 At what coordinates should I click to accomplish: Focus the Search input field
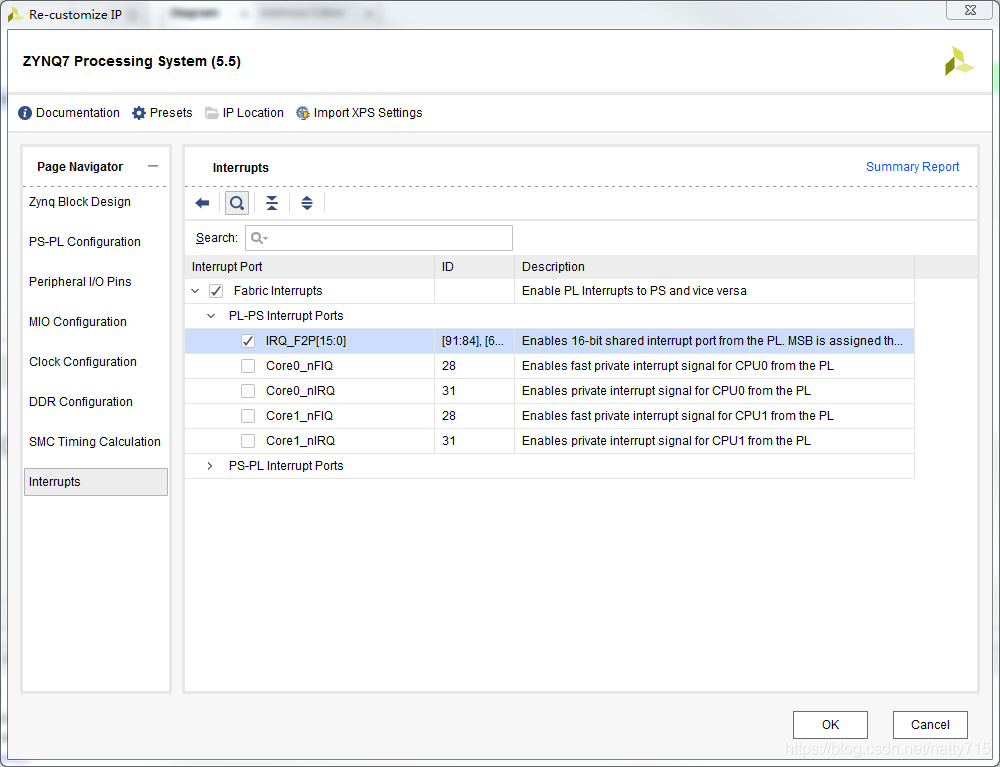tap(379, 238)
